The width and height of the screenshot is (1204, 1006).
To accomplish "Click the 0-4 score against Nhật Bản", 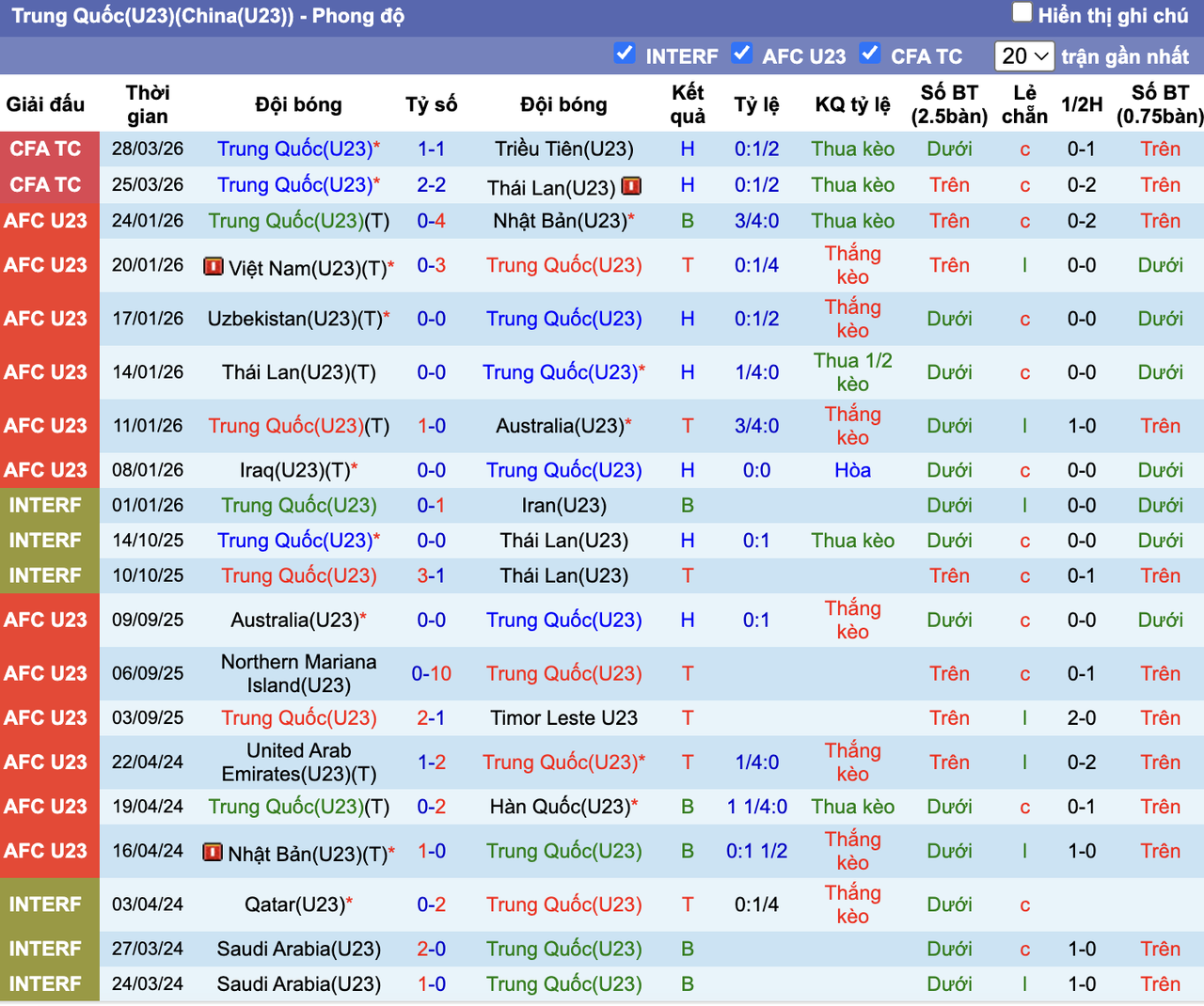I will 432,221.
